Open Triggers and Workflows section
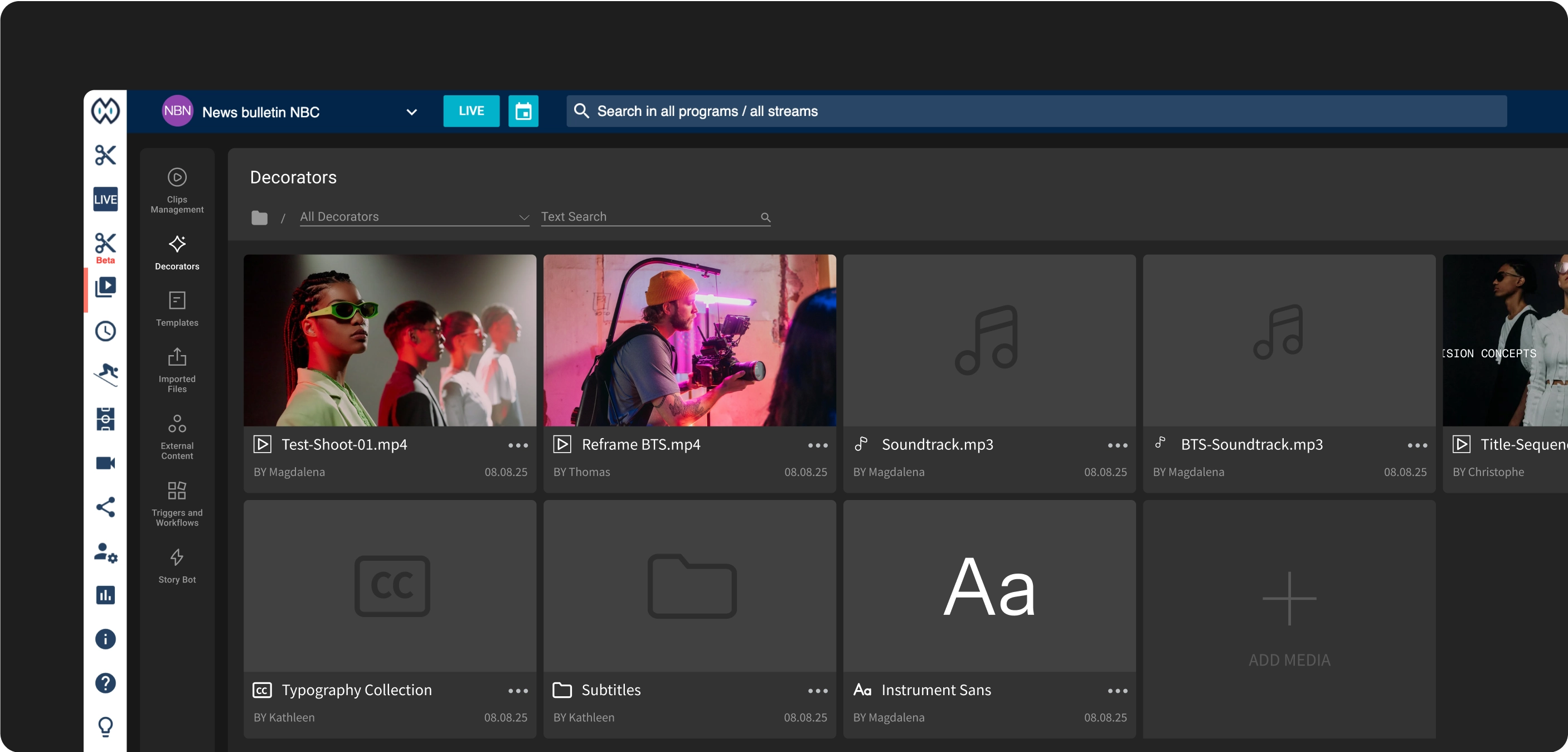Viewport: 1568px width, 752px height. click(x=177, y=503)
